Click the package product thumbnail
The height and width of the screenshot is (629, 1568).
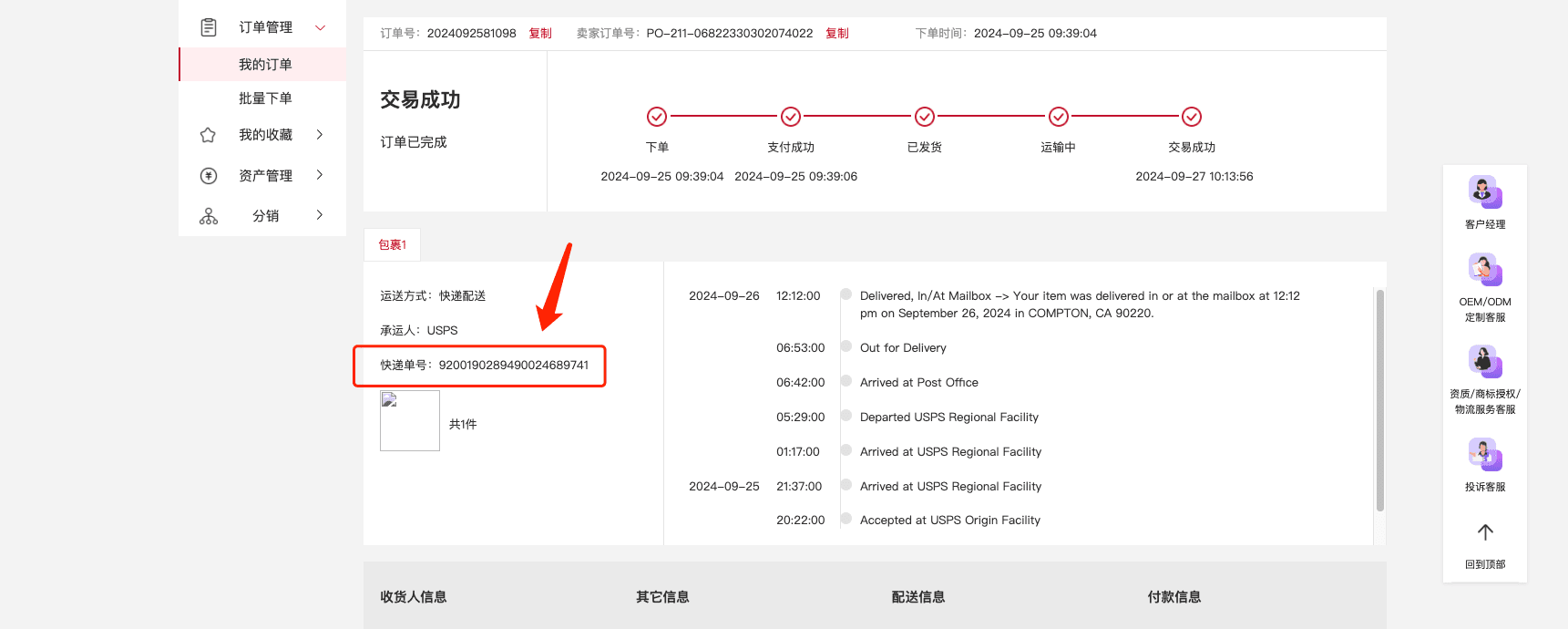coord(410,420)
